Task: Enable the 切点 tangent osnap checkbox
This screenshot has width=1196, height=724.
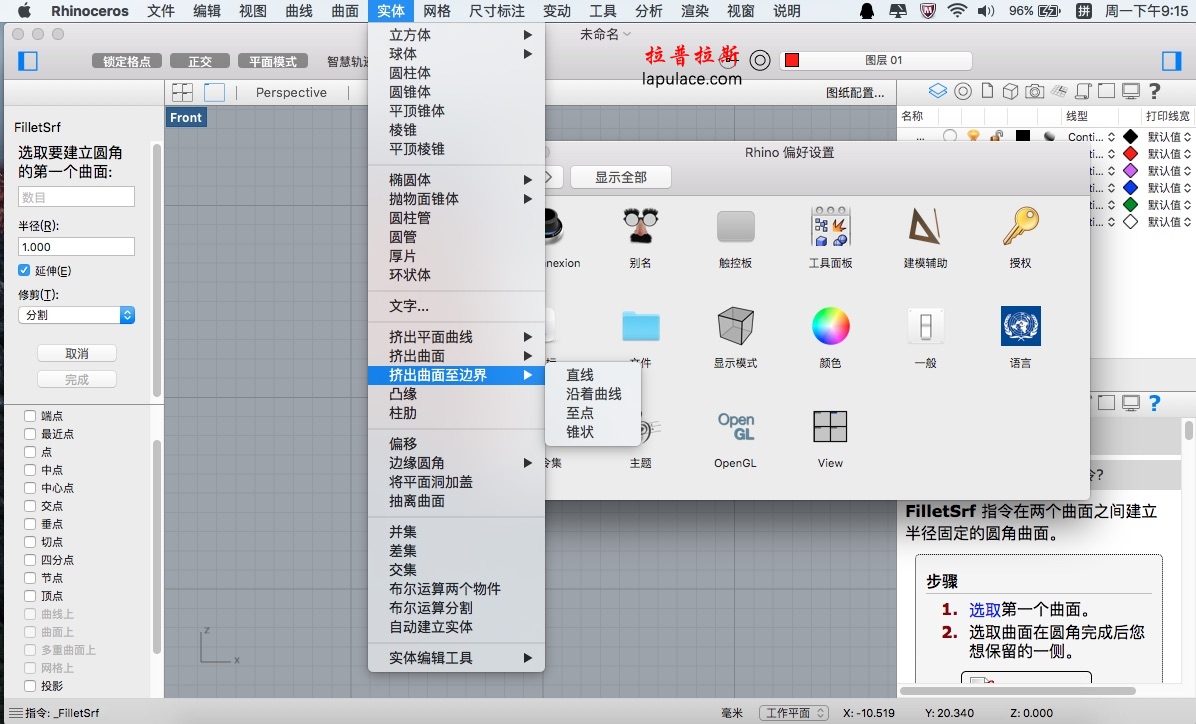Action: tap(30, 542)
